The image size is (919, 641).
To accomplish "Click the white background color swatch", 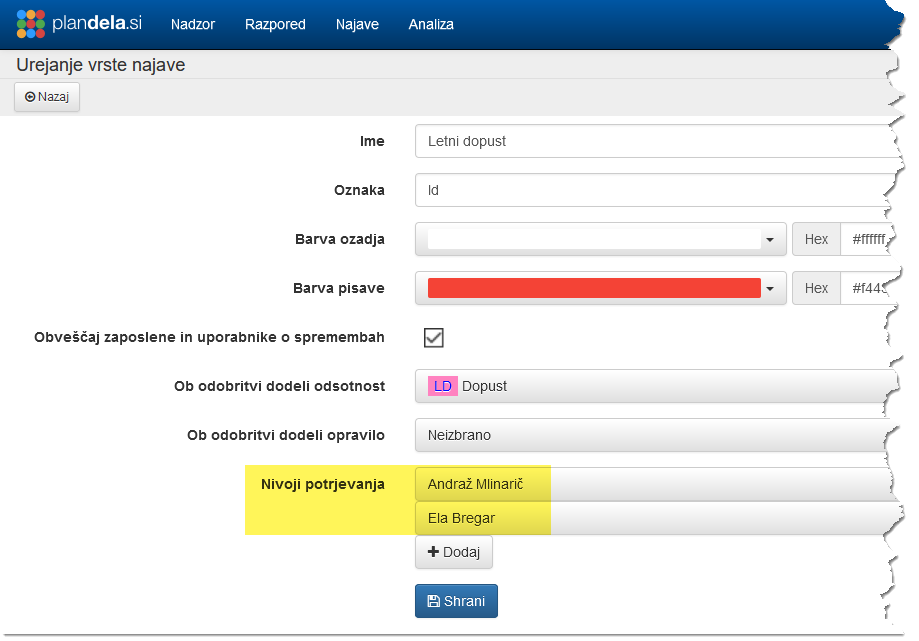I will 593,240.
